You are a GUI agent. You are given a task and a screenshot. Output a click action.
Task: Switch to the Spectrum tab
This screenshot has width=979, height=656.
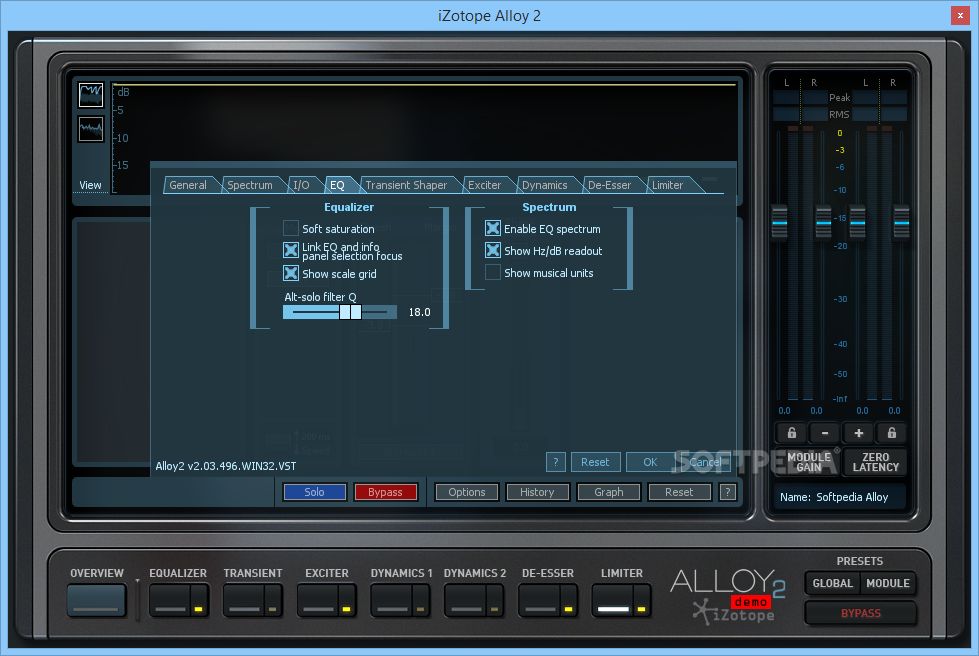250,185
